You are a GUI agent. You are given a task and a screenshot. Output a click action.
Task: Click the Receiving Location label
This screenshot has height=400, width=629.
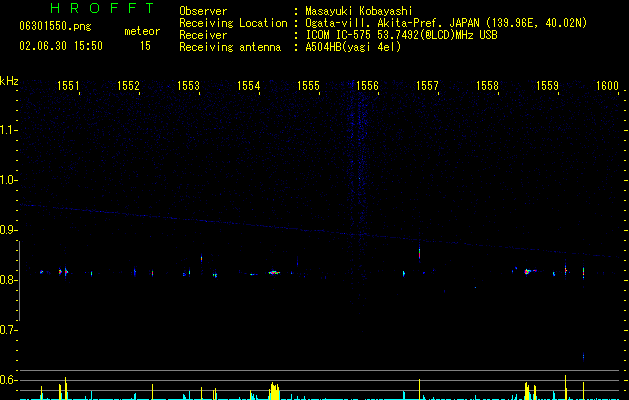pyautogui.click(x=233, y=23)
